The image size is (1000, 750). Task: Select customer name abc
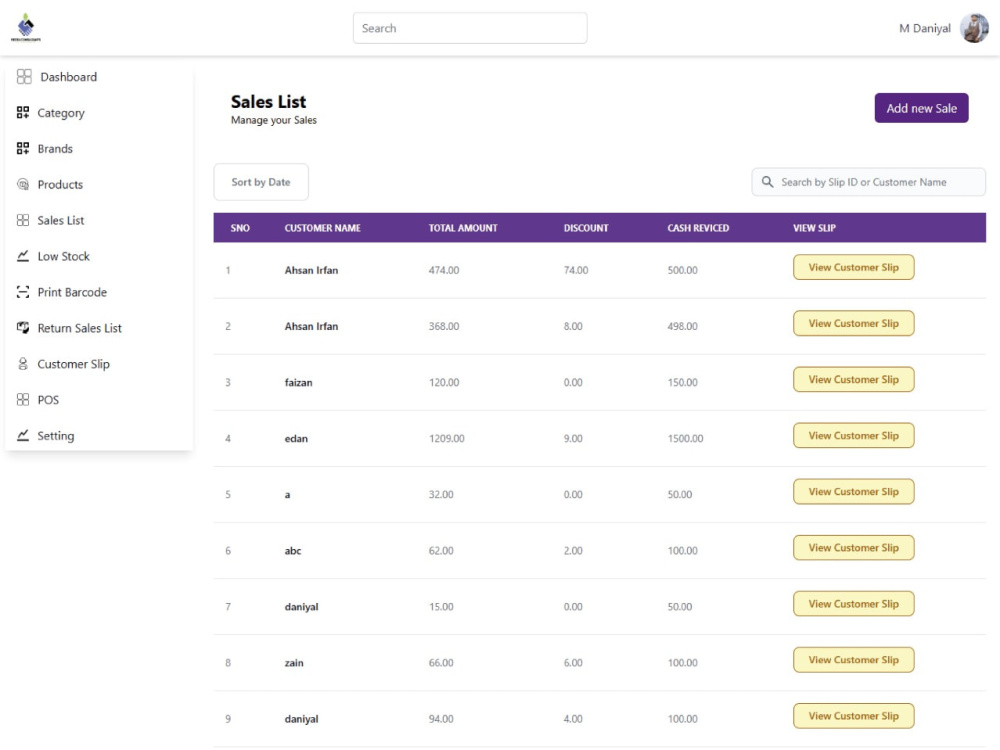coord(293,551)
